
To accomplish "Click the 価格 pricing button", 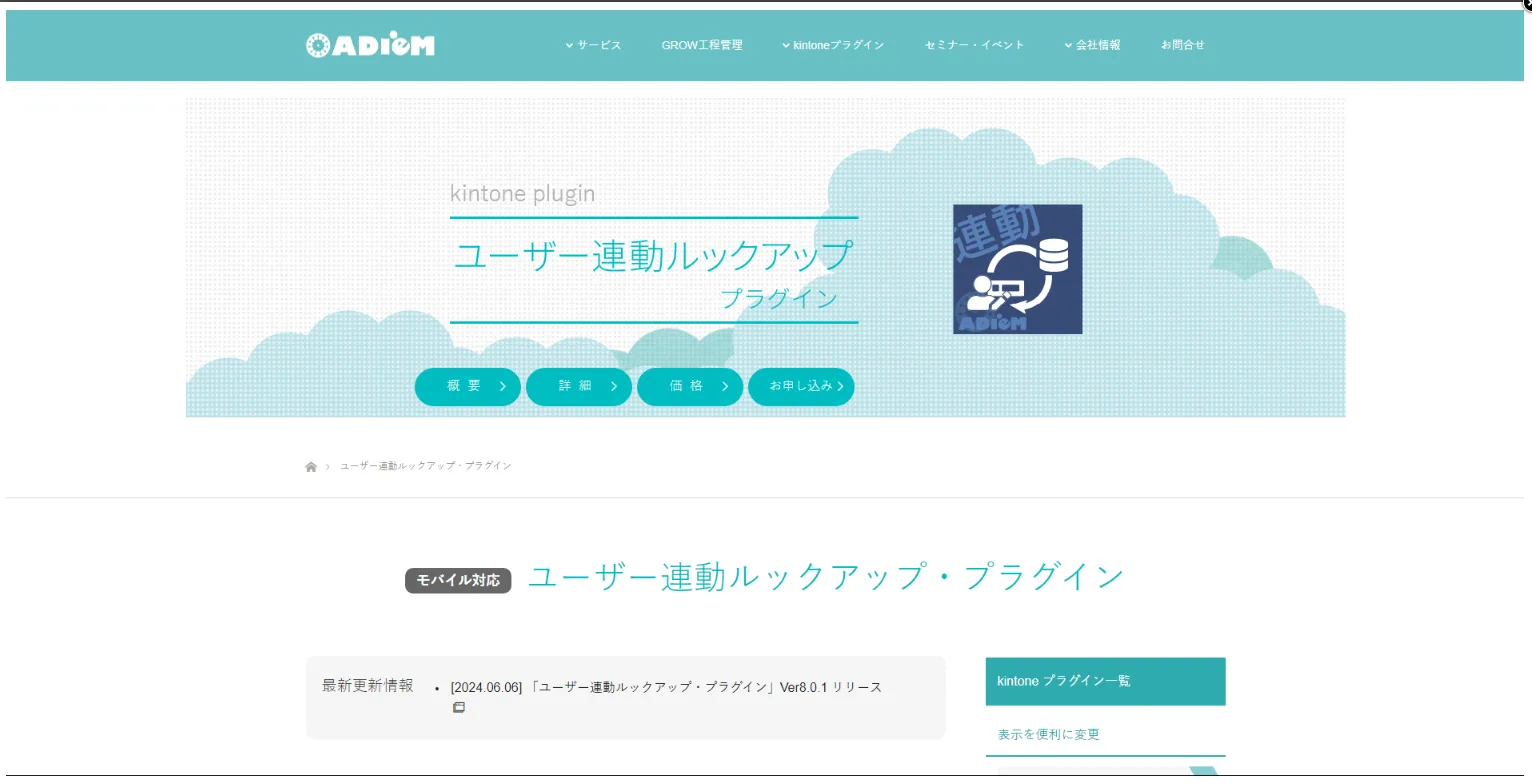I will pyautogui.click(x=689, y=387).
